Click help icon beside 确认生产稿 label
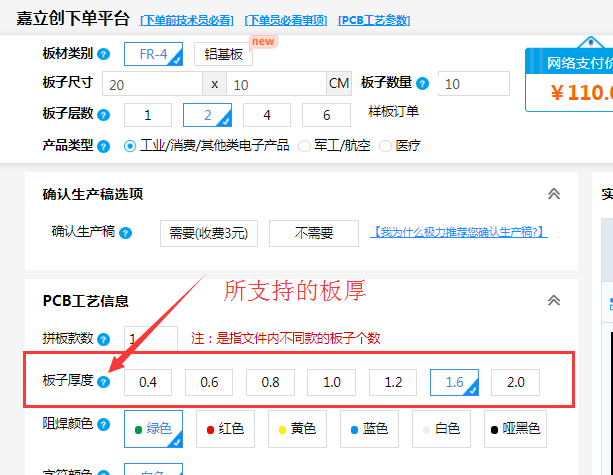 pos(125,233)
